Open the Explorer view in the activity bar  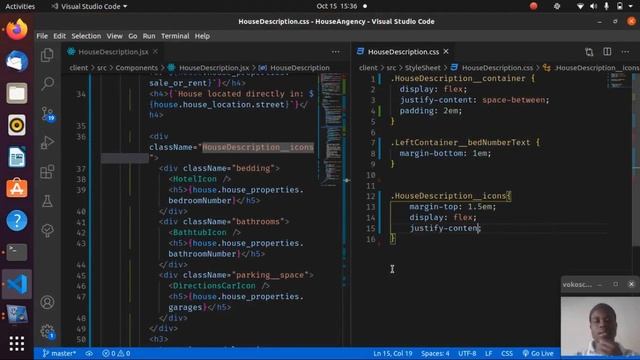(x=47, y=55)
